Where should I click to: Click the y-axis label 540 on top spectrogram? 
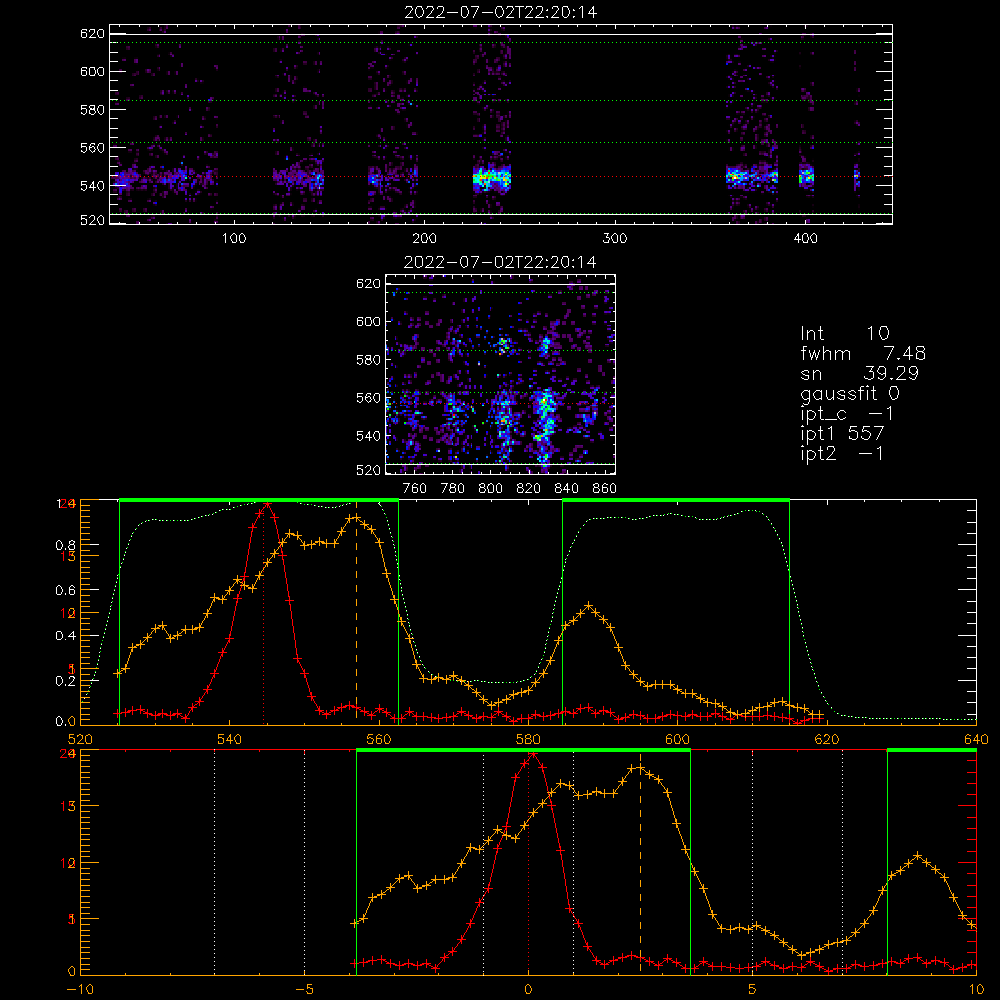[x=92, y=186]
